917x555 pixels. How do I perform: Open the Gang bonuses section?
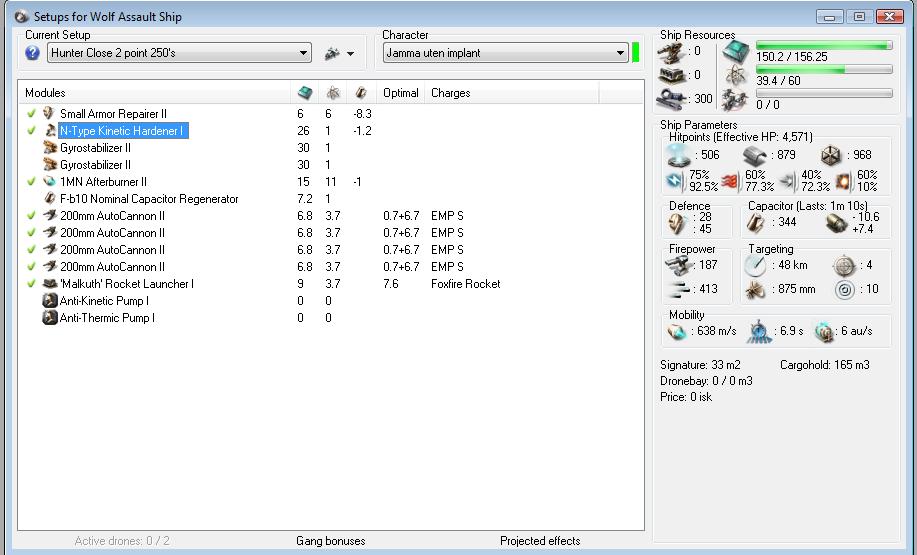pyautogui.click(x=330, y=541)
